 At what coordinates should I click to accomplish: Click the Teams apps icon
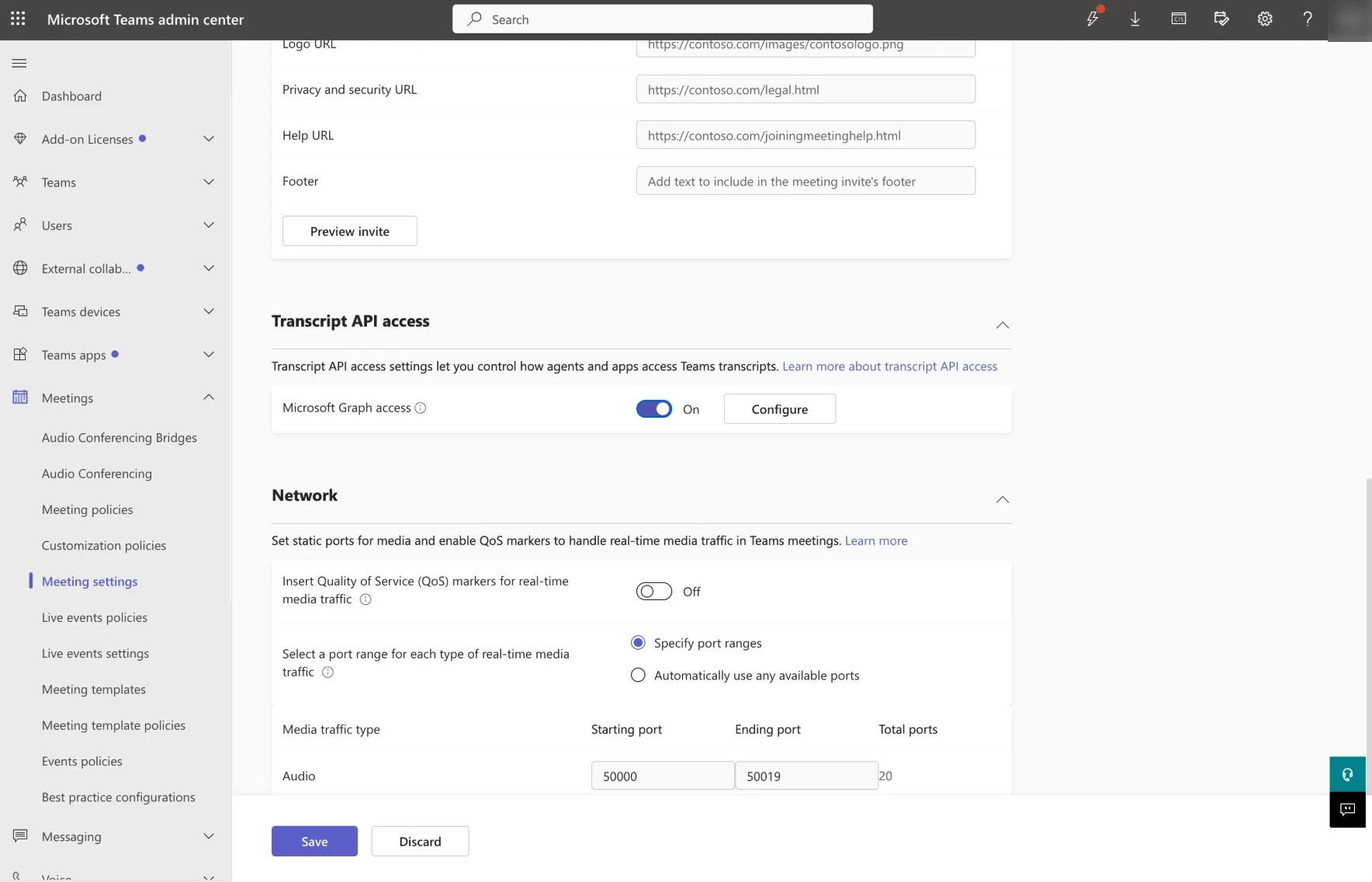[20, 354]
